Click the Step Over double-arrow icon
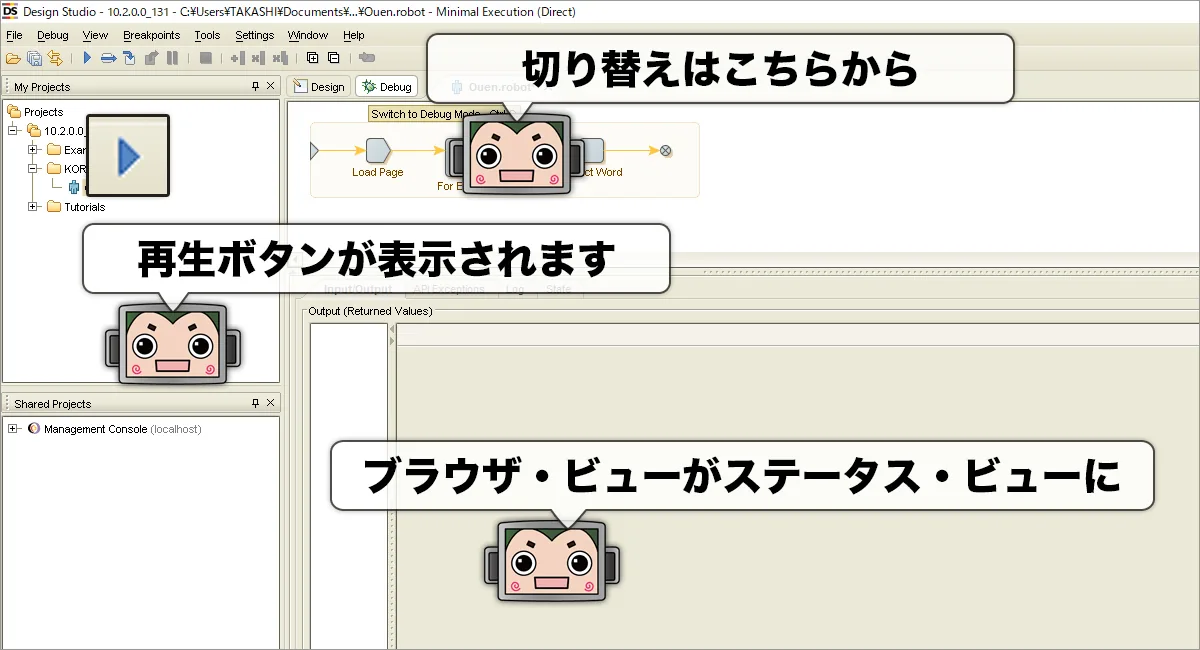 coord(108,58)
